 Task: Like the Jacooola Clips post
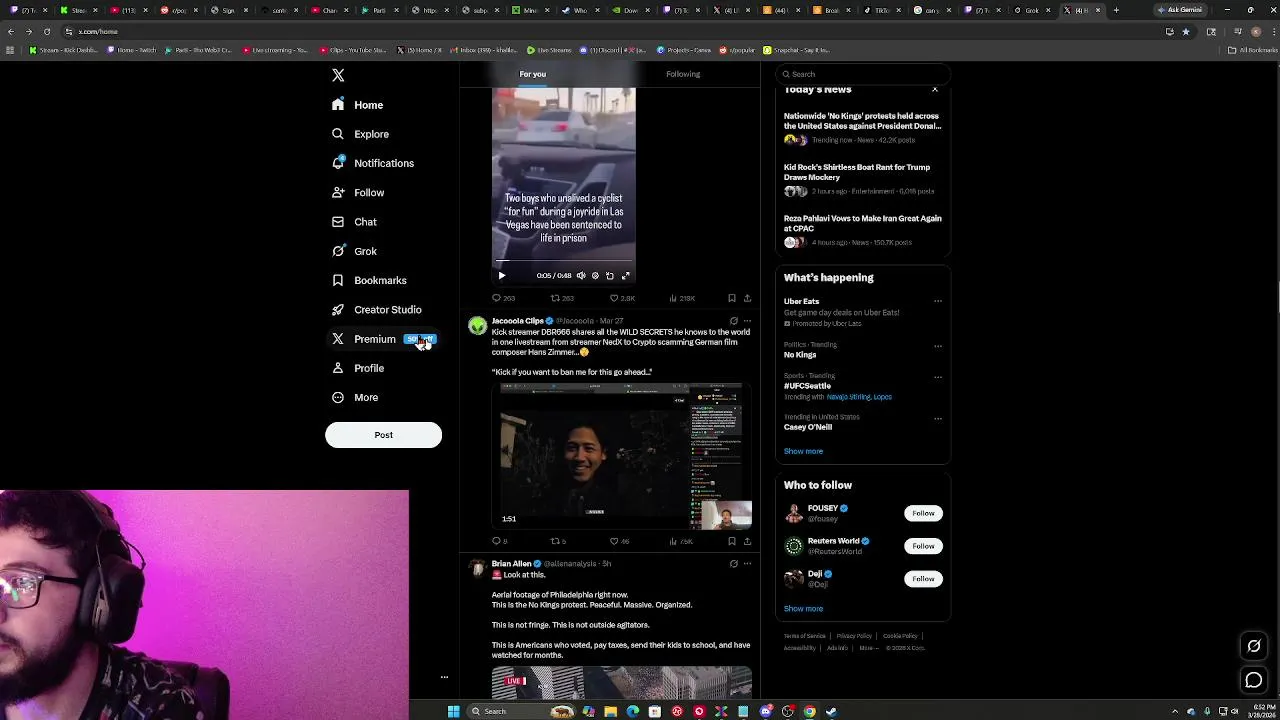[x=619, y=541]
